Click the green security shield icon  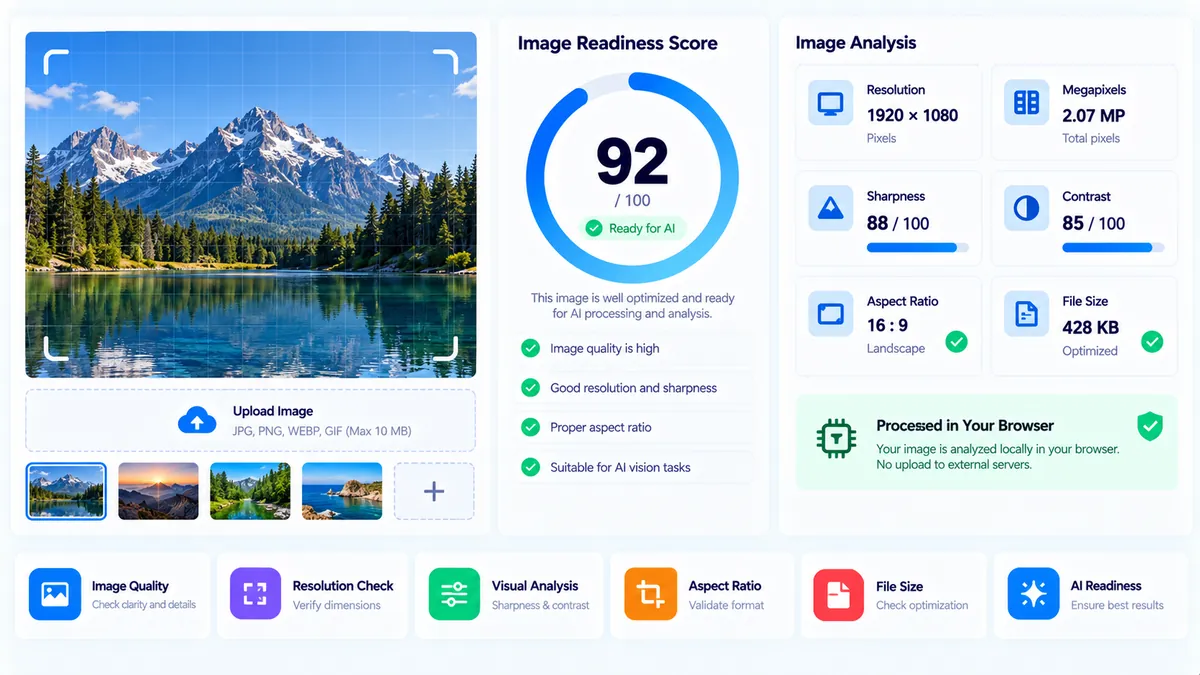pos(1150,427)
